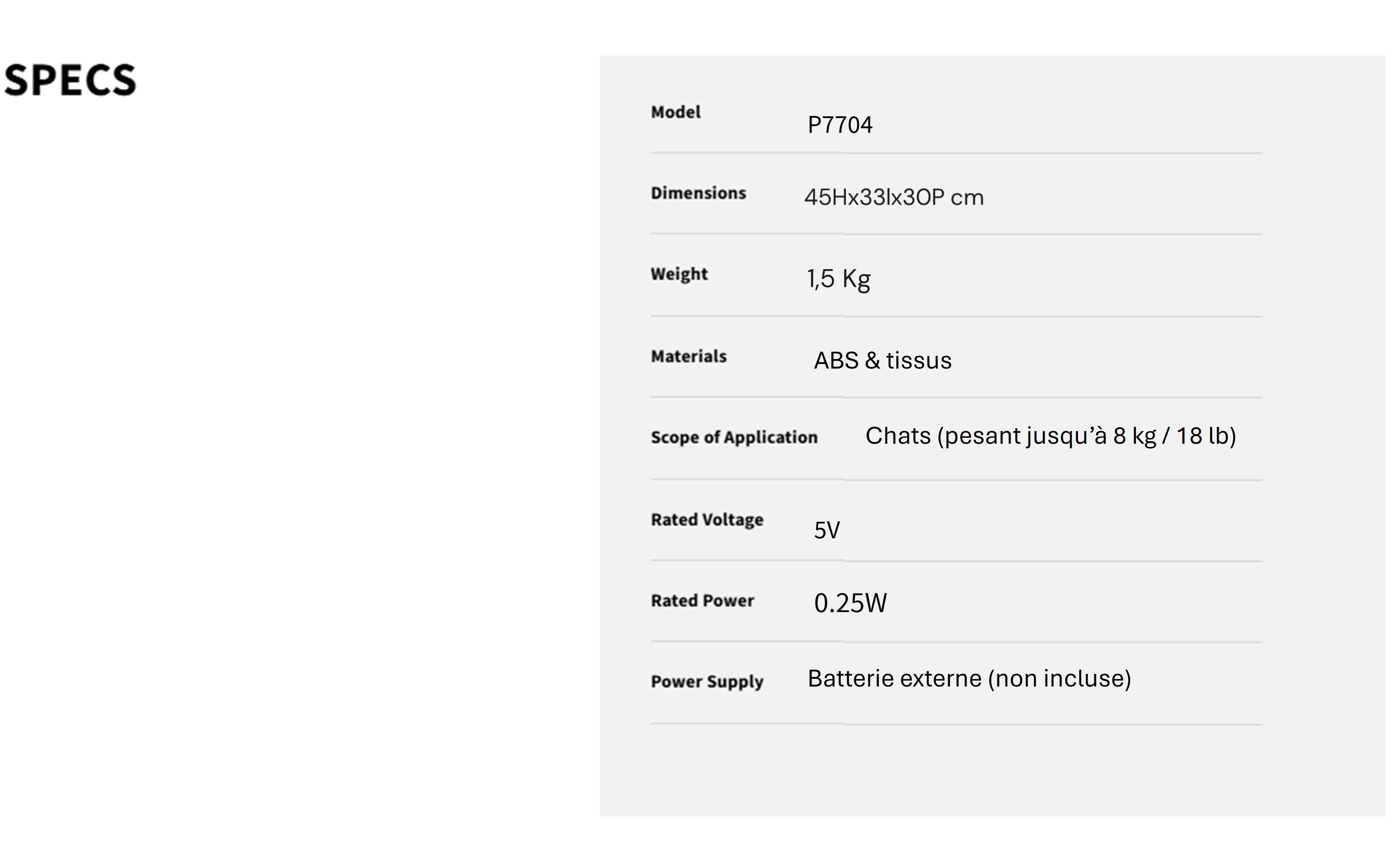Select the Chats scope of application value
The image size is (1400, 845).
1050,436
